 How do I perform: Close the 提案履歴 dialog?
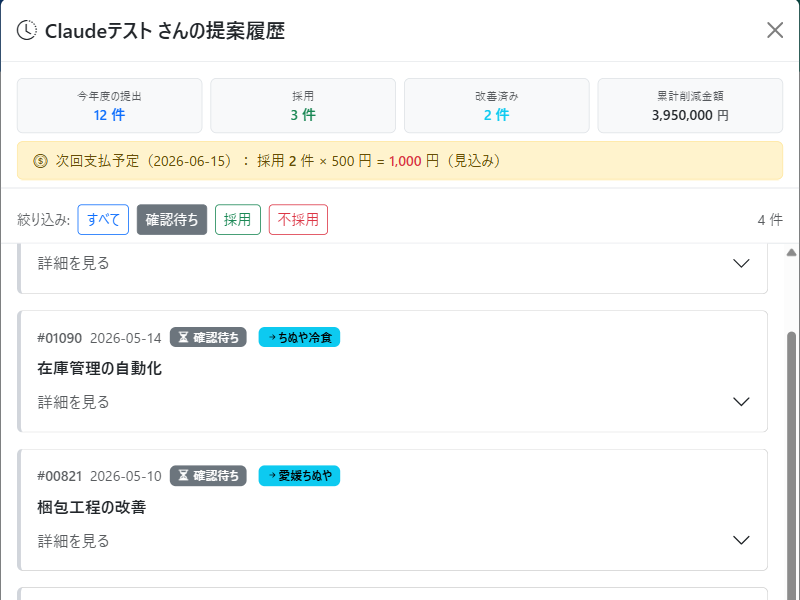[x=774, y=31]
